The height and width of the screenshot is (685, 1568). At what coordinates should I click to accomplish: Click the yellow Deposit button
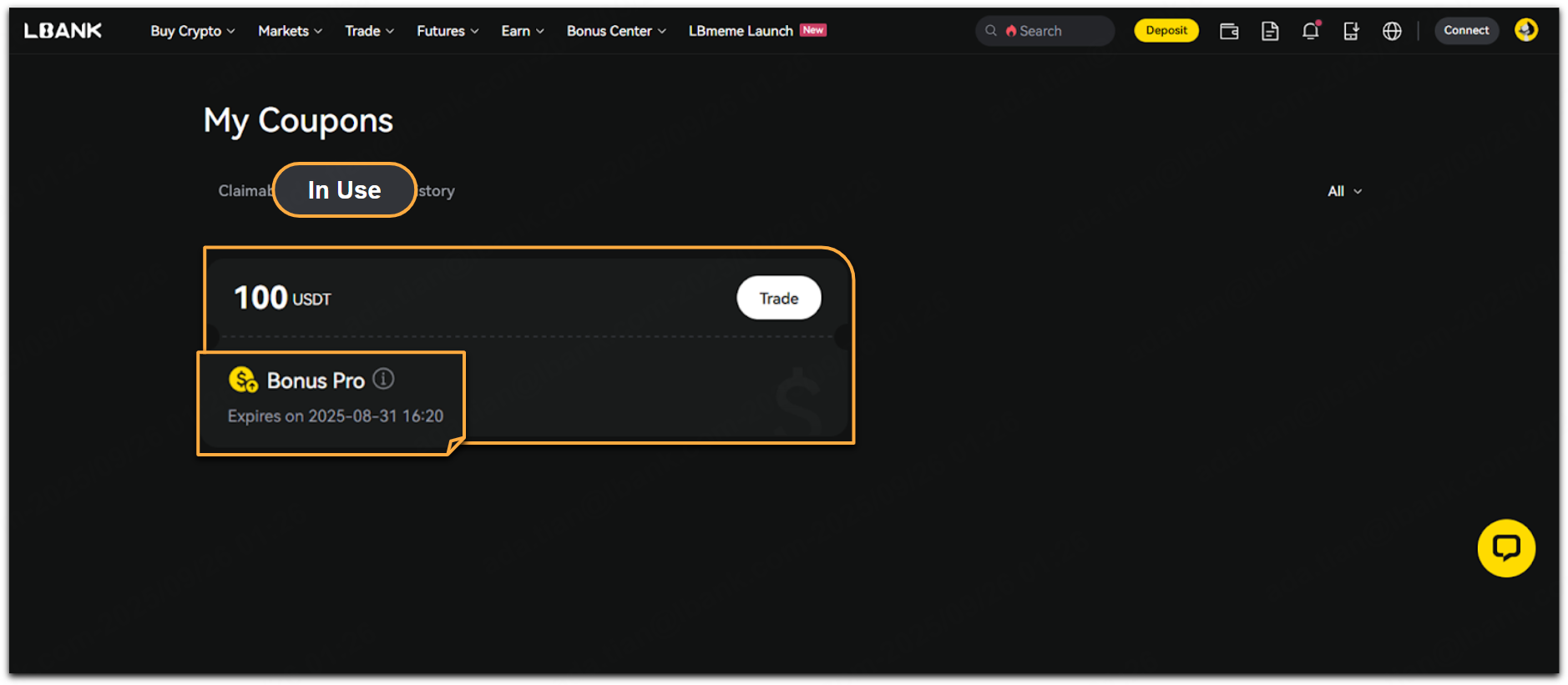[1166, 31]
